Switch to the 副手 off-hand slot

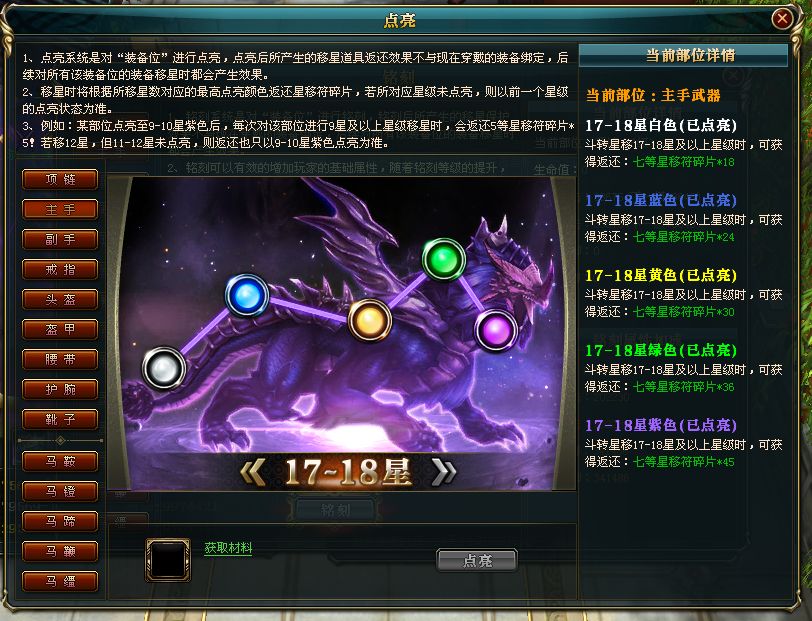click(60, 239)
